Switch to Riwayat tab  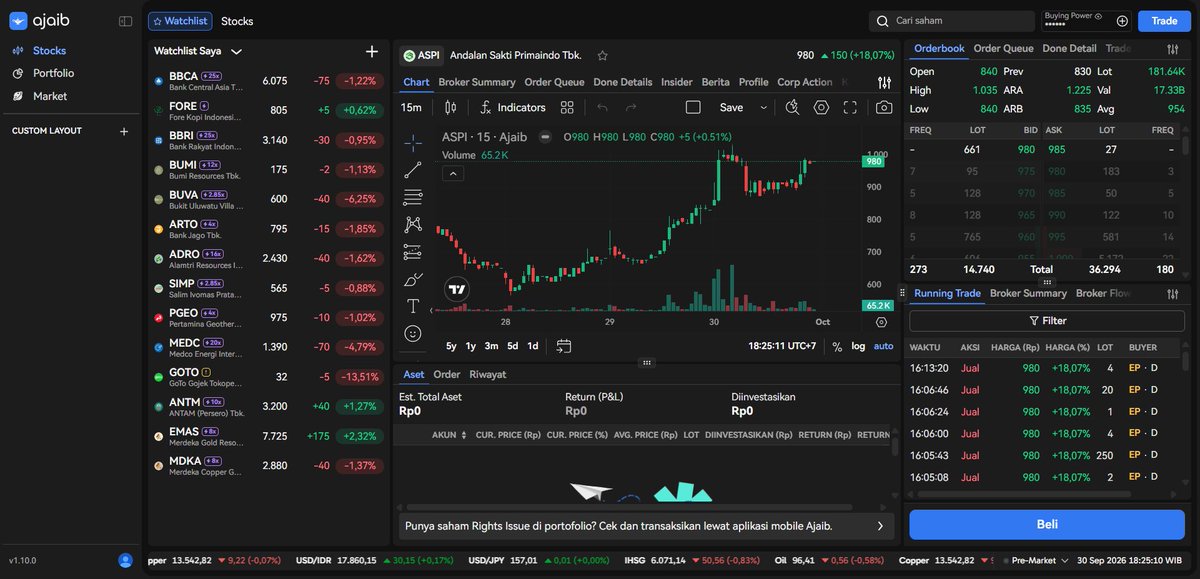(x=488, y=374)
